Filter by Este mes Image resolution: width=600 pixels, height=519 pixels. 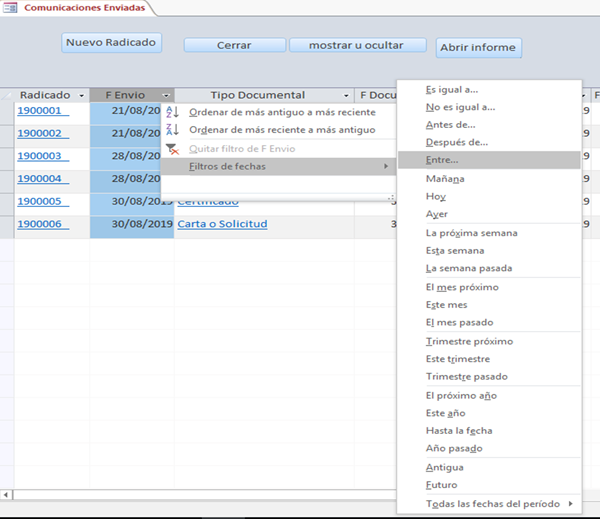(446, 305)
